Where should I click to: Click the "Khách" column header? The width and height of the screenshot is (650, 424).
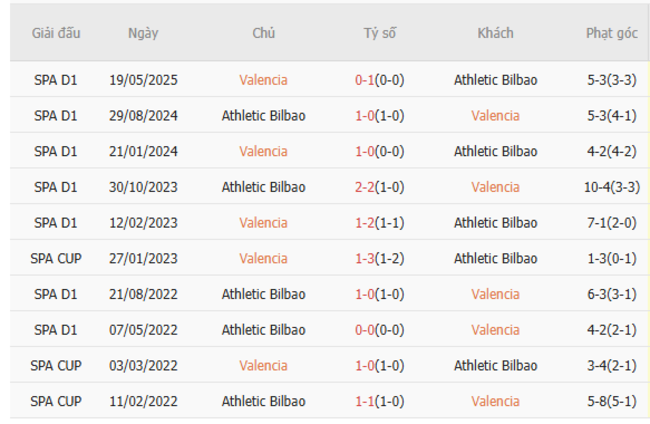click(x=495, y=33)
